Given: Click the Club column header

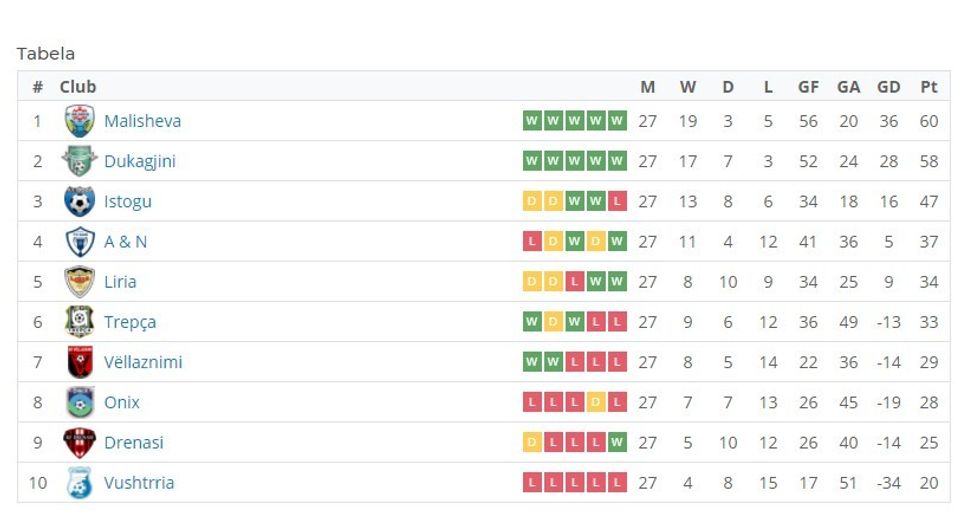Looking at the screenshot, I should (78, 87).
